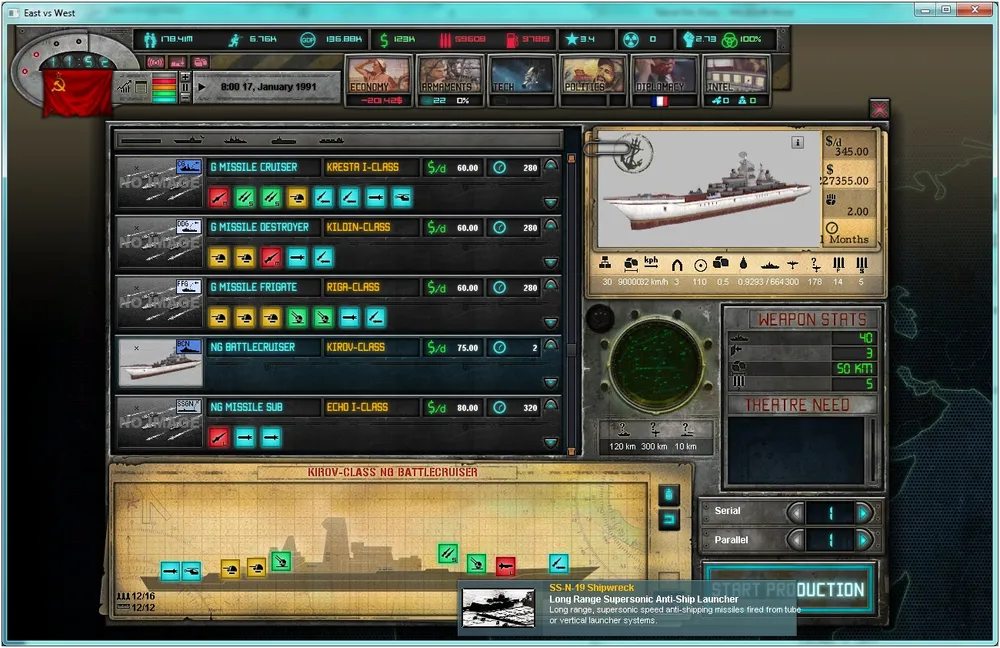Select the G Missile Cruiser name field
Screen dimensions: 1000x648
pyautogui.click(x=263, y=168)
